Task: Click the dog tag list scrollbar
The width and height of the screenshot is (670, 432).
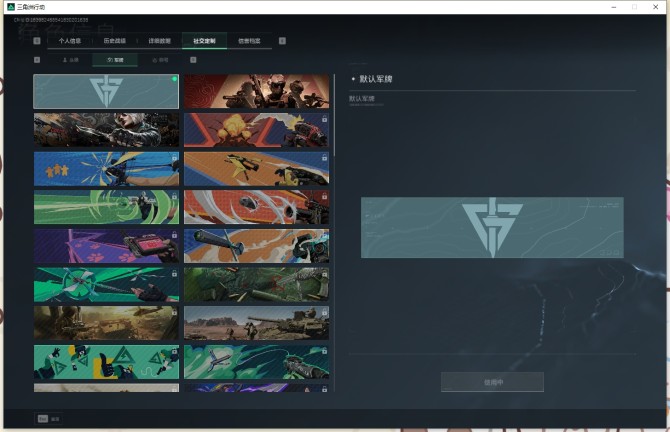Action: point(334,115)
